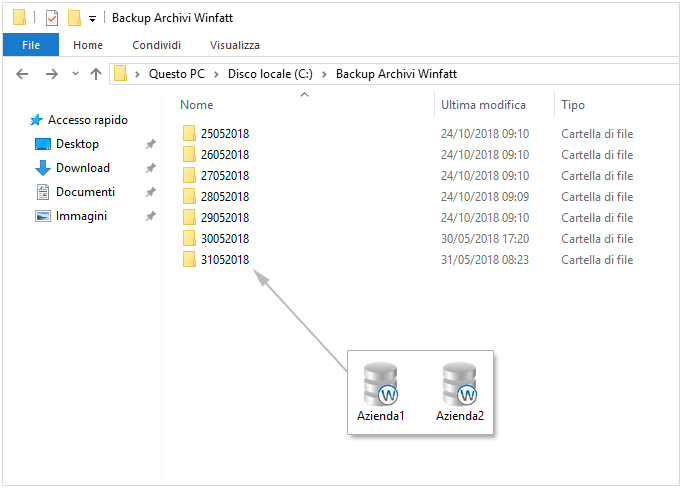Select the folder named 26052018
The width and height of the screenshot is (683, 489).
point(225,155)
